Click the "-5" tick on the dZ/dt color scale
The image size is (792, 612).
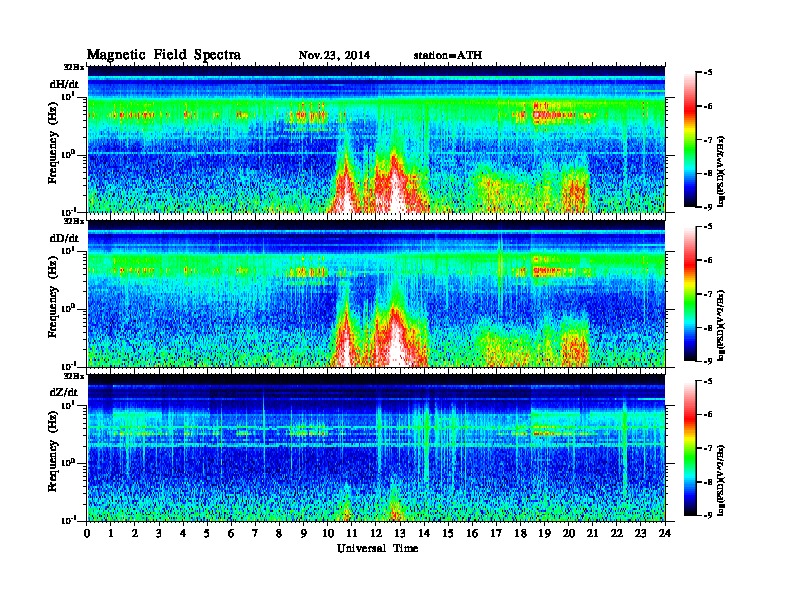[707, 381]
